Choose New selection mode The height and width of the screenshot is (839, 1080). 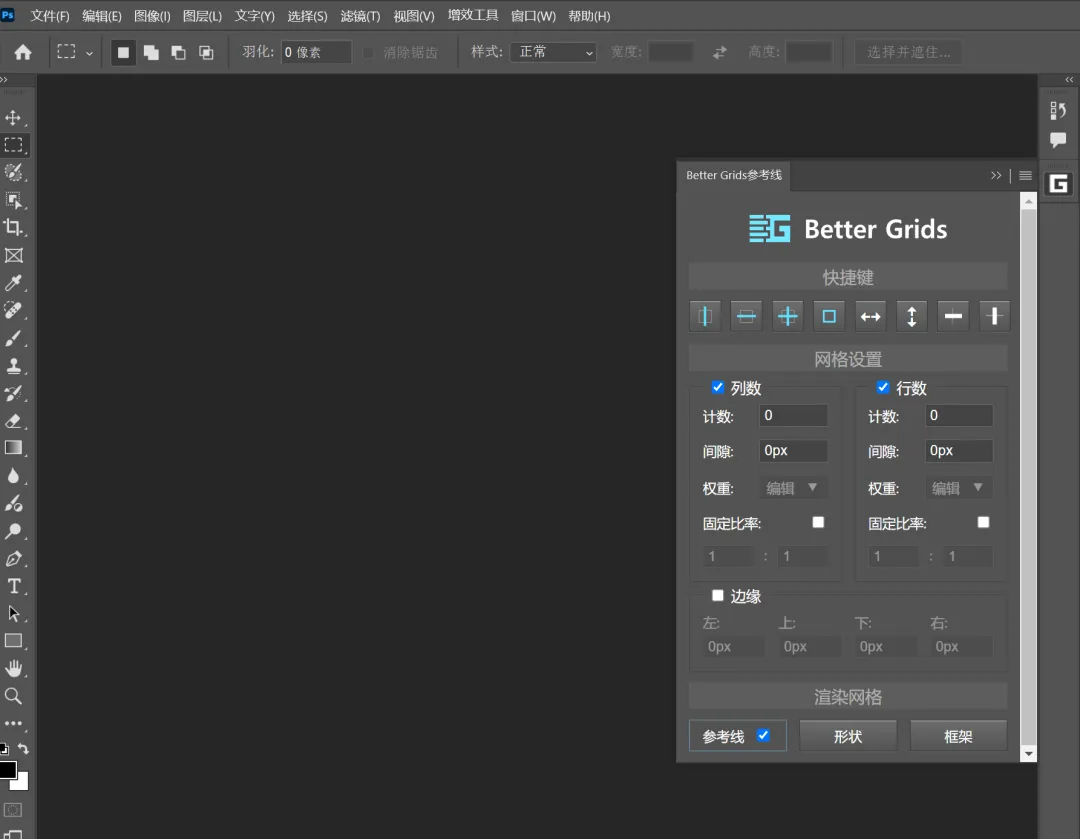[123, 52]
